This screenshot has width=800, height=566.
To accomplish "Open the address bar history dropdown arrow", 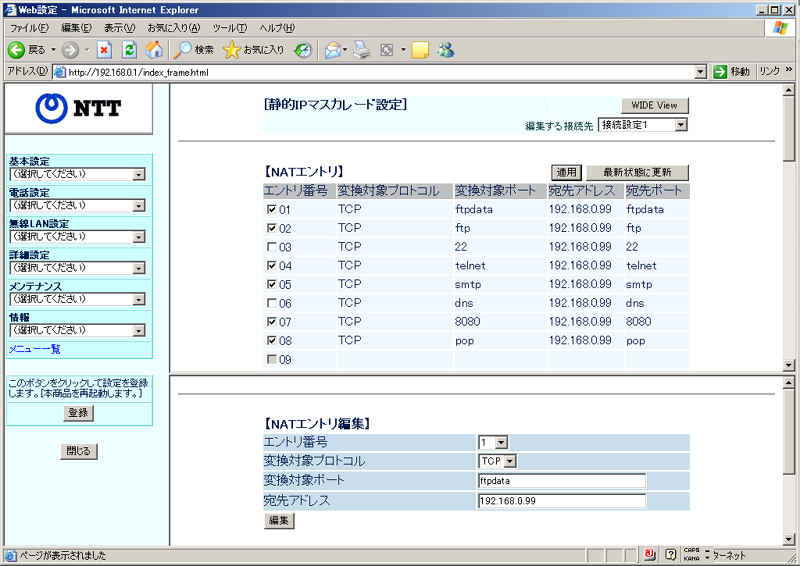I will pyautogui.click(x=701, y=72).
